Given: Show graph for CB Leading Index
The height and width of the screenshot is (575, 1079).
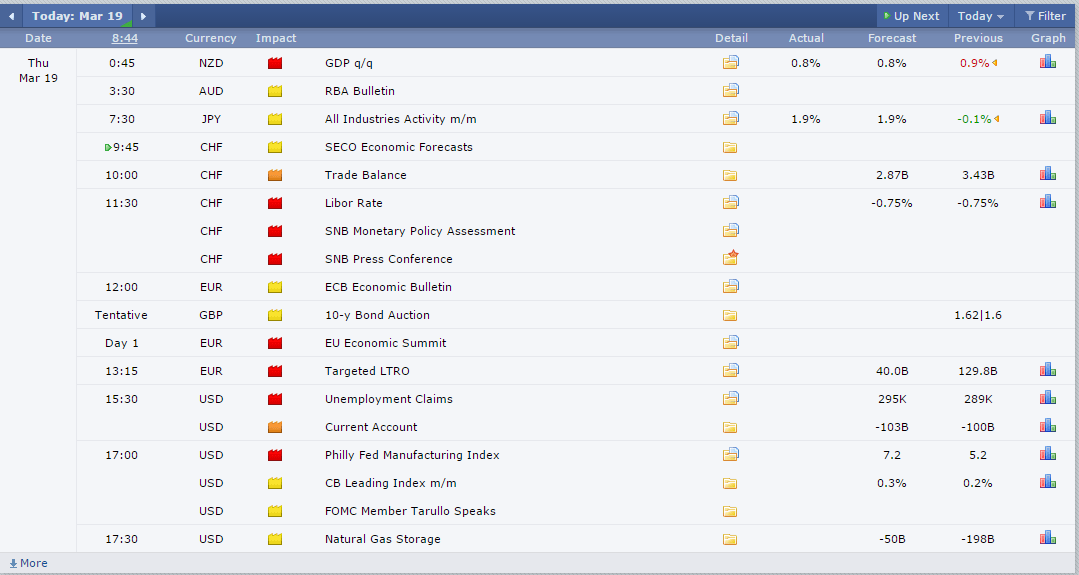Looking at the screenshot, I should (x=1047, y=481).
